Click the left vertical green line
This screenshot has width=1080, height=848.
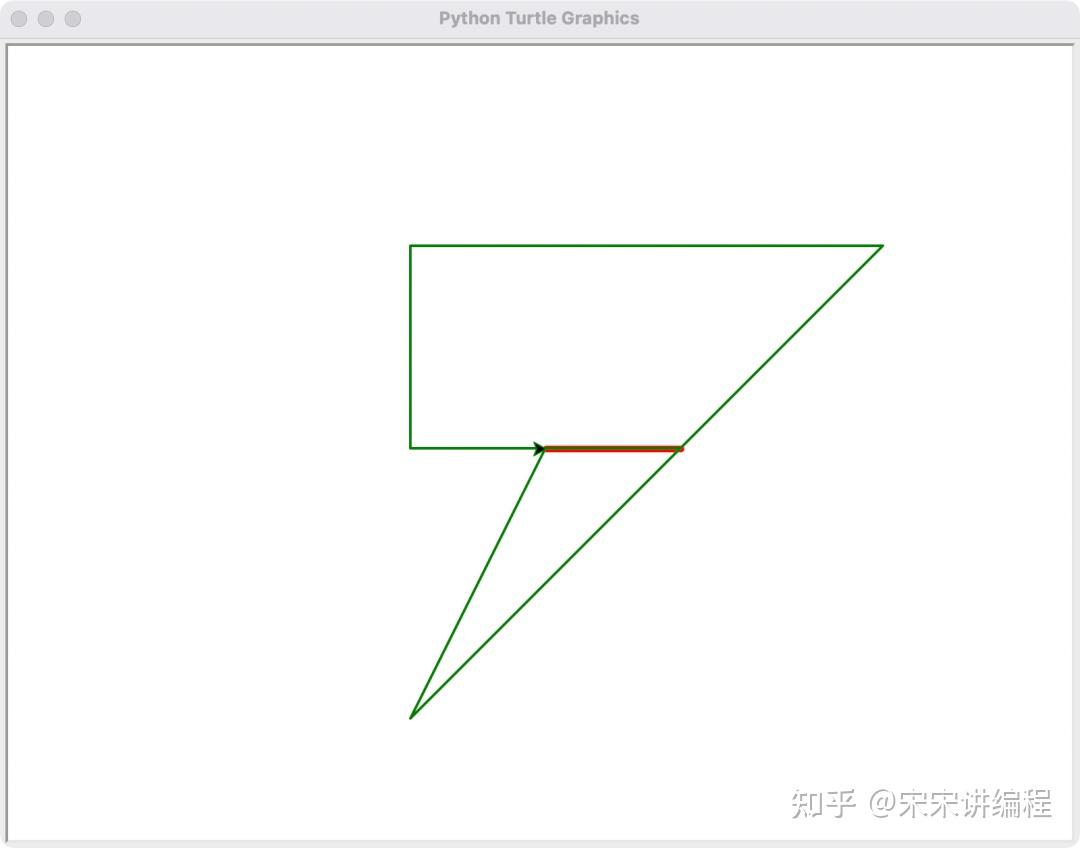coord(411,345)
